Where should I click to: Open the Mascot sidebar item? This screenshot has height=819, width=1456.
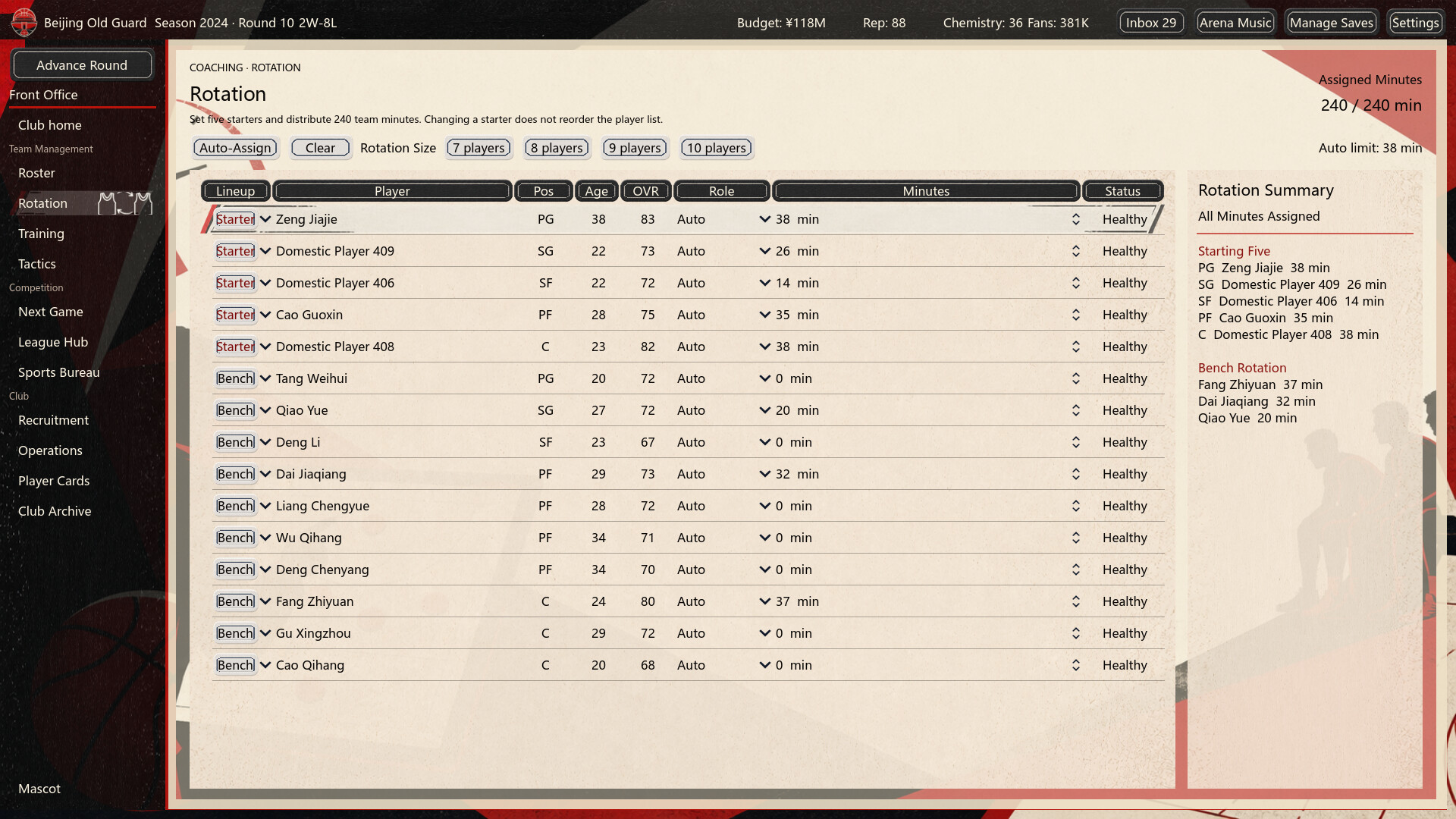(x=39, y=789)
